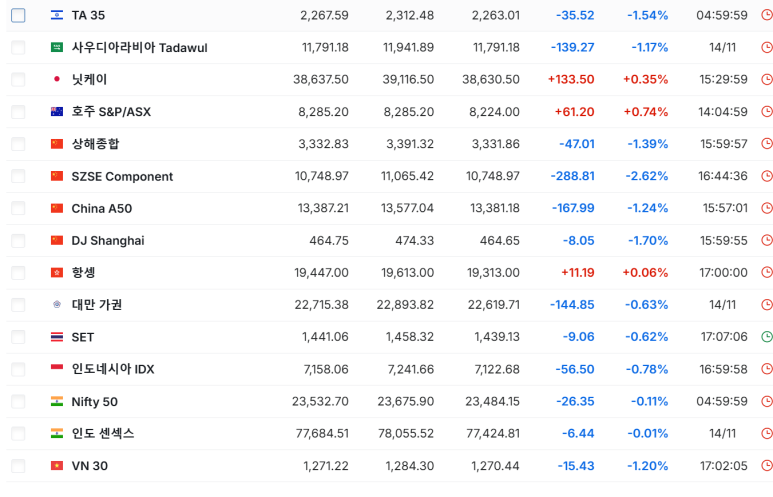Click the red clock icon in 항셍 row
The image size is (773, 497).
767,272
